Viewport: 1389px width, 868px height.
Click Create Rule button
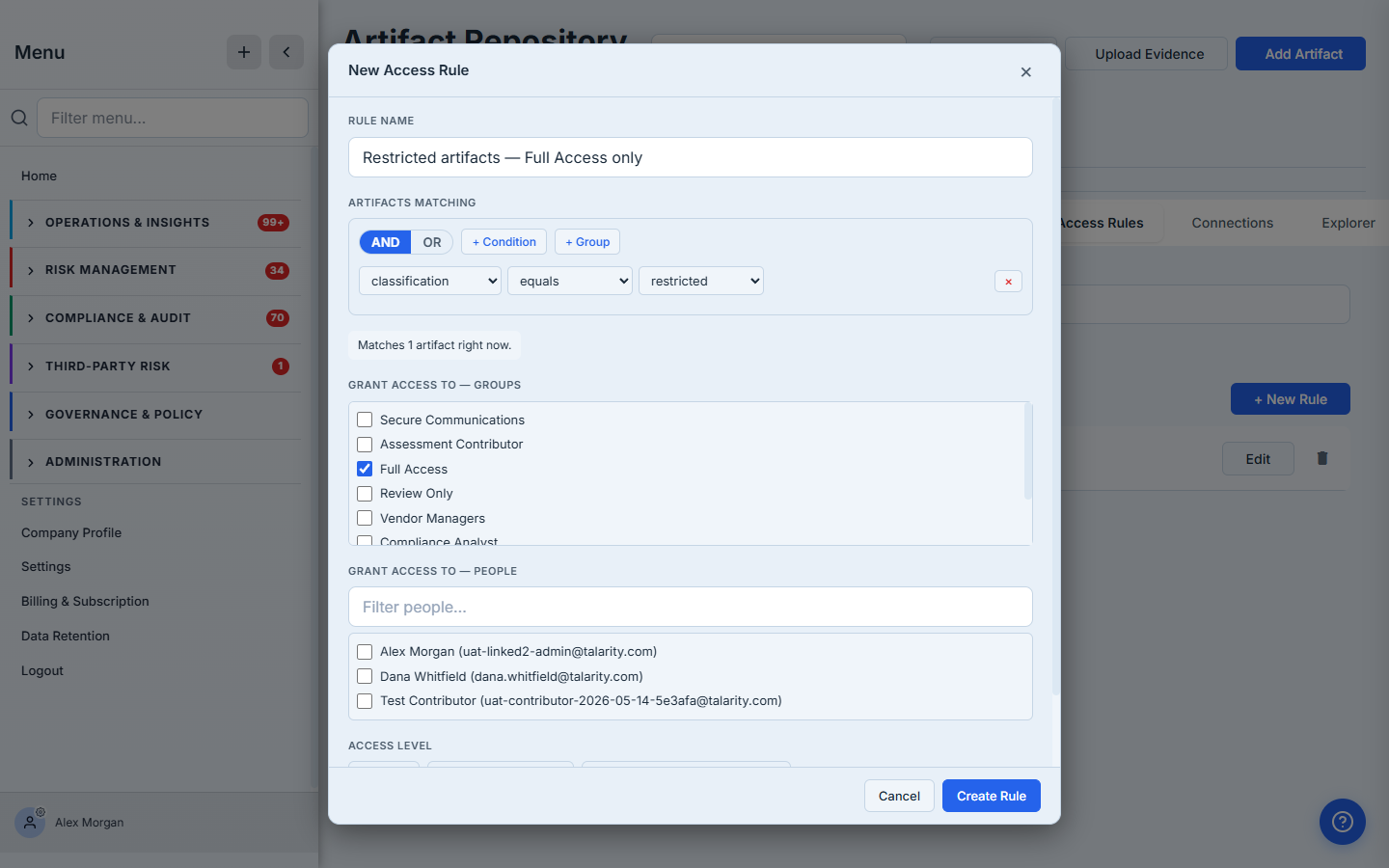click(x=992, y=796)
